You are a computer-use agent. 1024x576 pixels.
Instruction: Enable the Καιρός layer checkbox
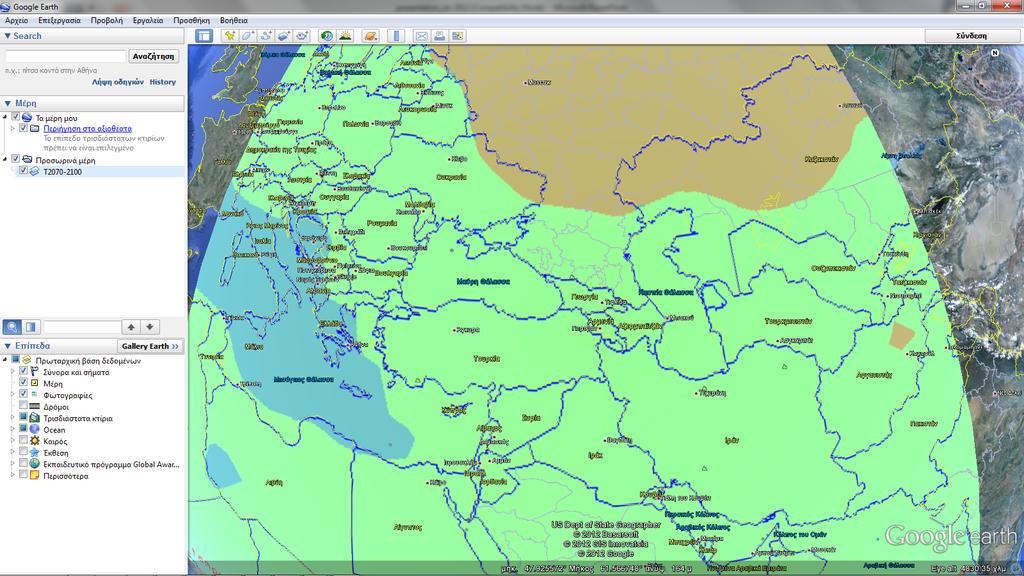click(24, 441)
